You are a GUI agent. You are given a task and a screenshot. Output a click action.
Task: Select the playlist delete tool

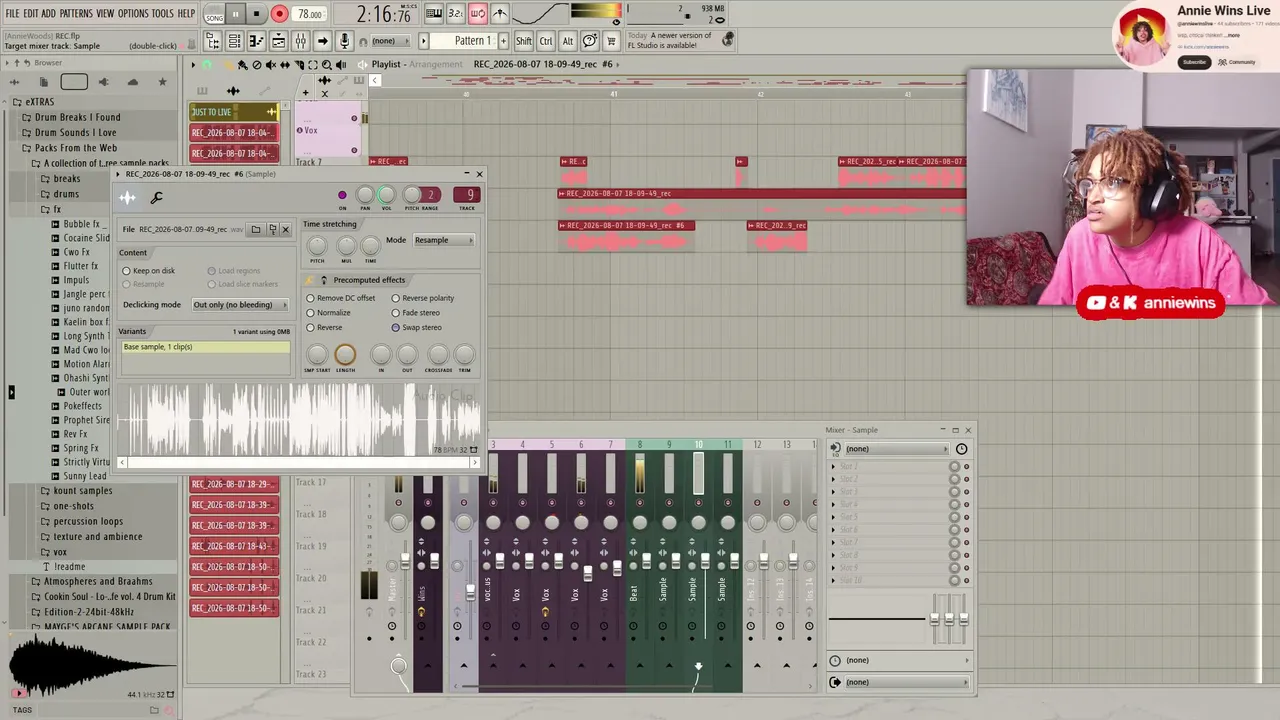(x=257, y=65)
